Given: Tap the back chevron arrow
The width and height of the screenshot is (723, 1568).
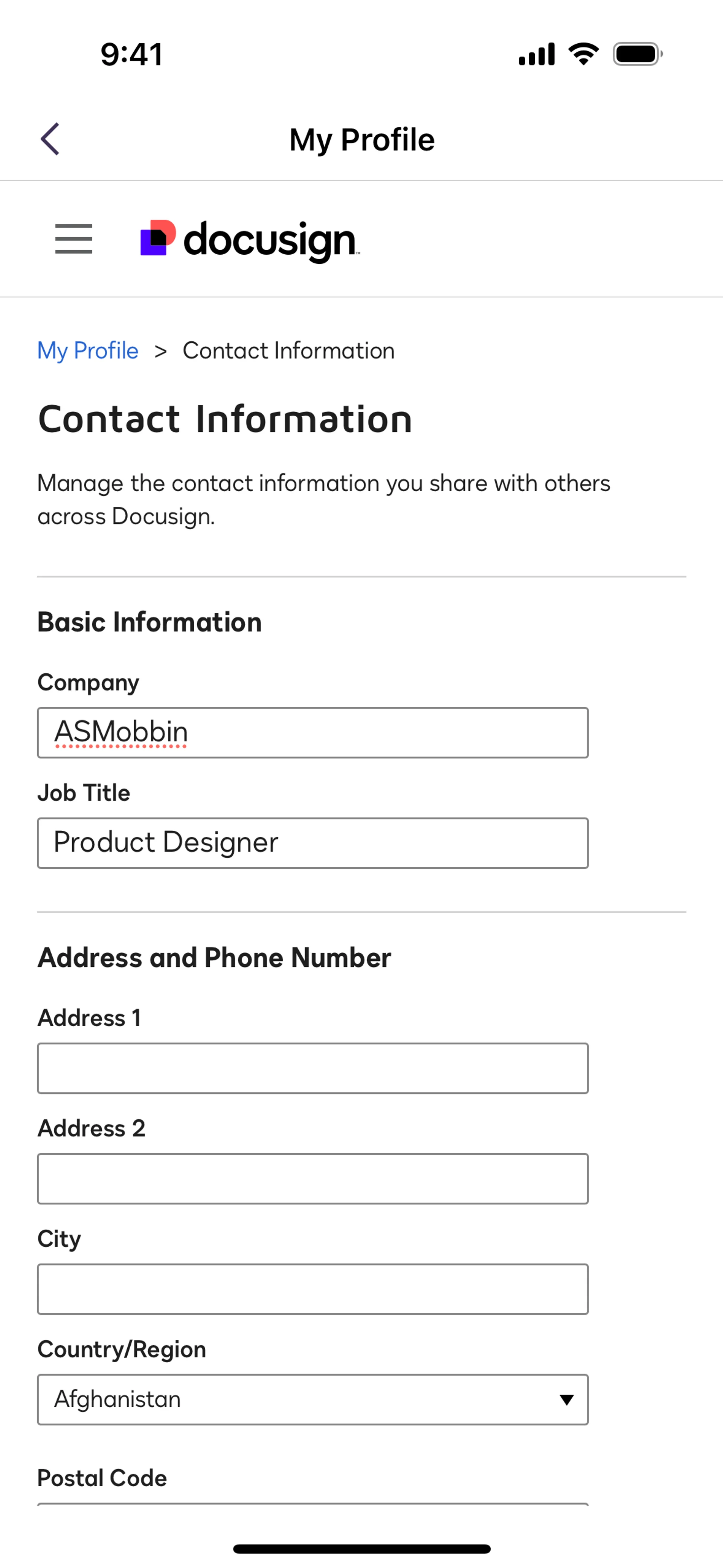Looking at the screenshot, I should click(x=50, y=139).
